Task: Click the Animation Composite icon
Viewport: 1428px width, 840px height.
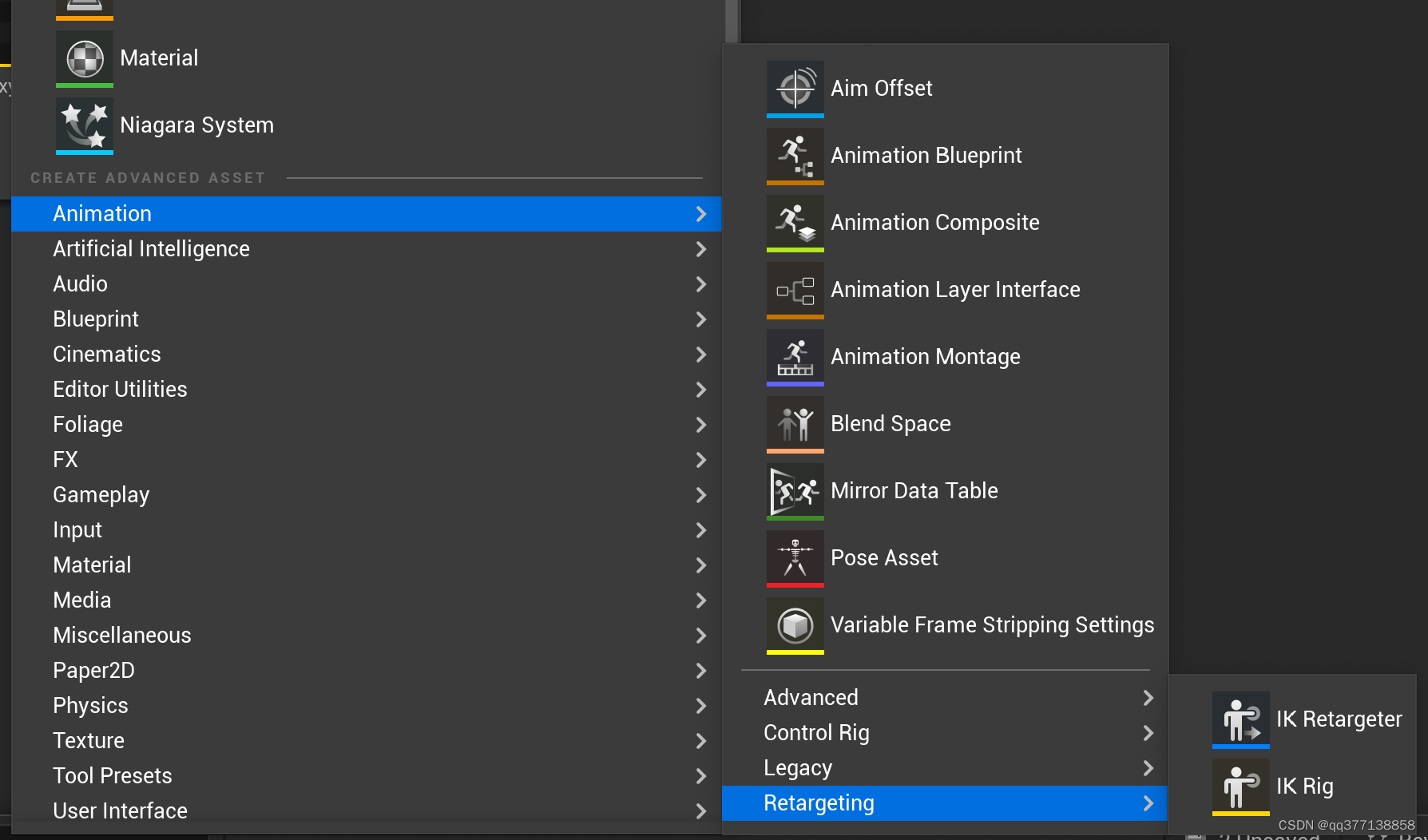Action: pos(795,223)
